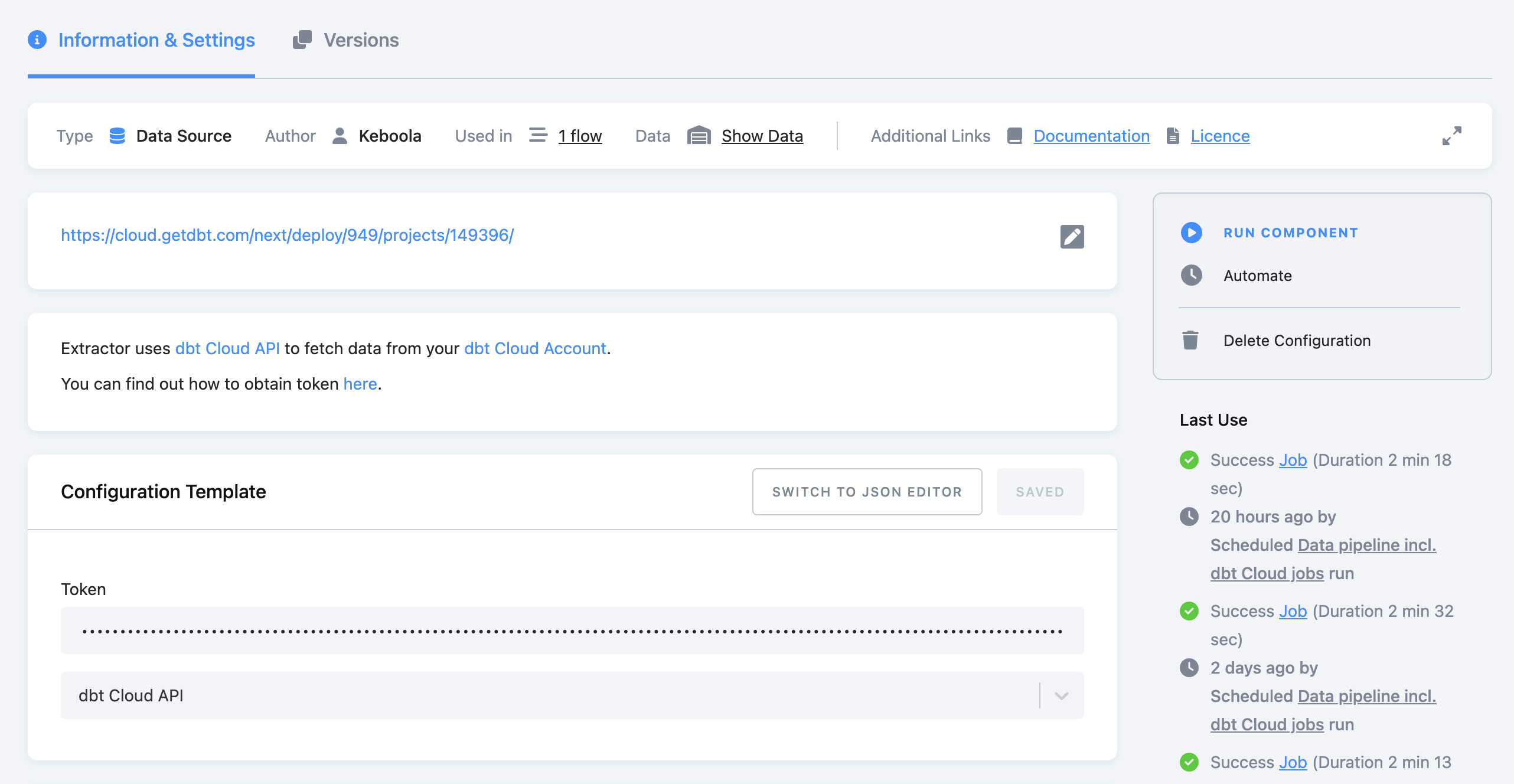Click the Delete Configuration trash icon
Viewport: 1514px width, 784px height.
click(x=1190, y=340)
